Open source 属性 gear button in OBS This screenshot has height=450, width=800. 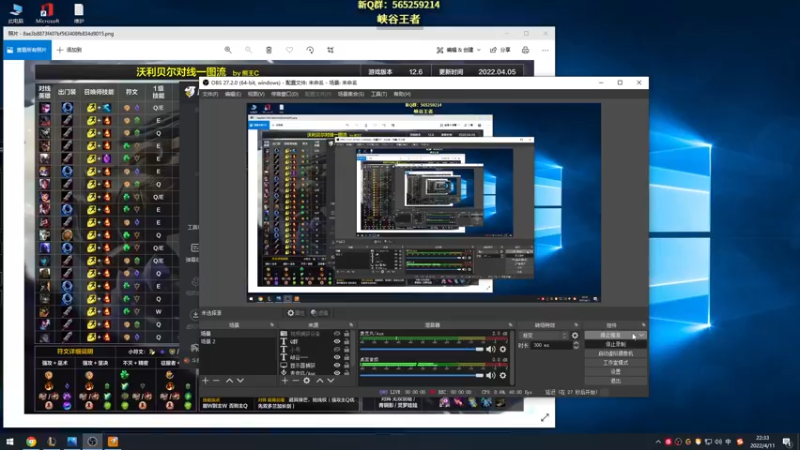coord(296,313)
